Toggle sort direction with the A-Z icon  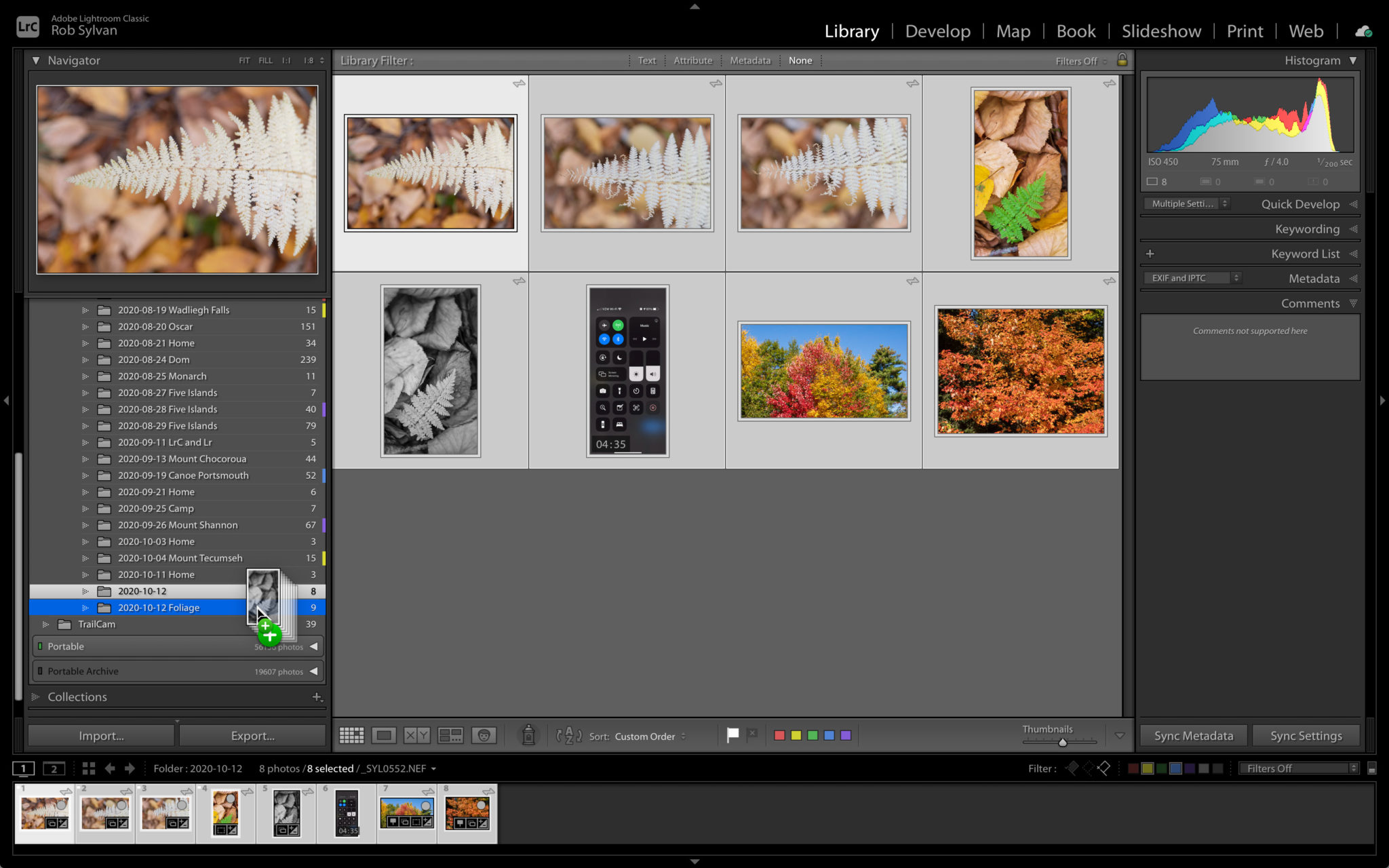pos(569,735)
